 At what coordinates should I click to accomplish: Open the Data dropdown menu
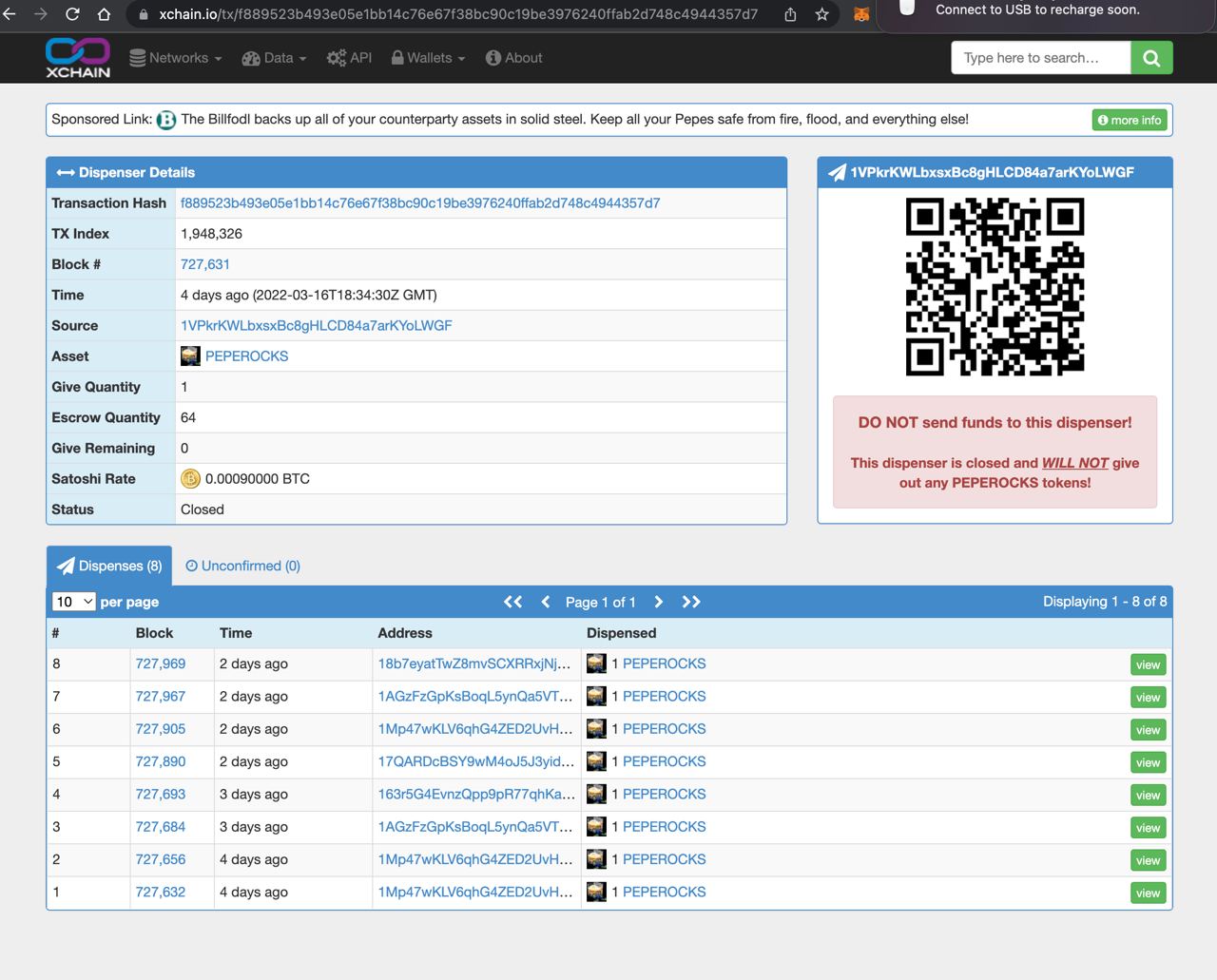click(x=274, y=58)
